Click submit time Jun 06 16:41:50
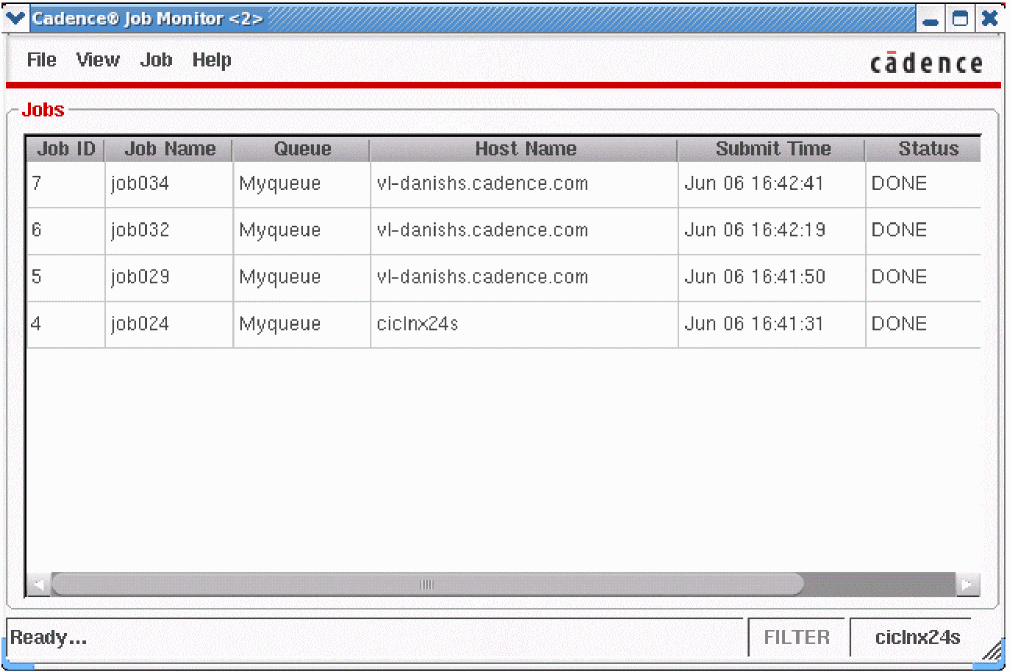This screenshot has height=672, width=1011. click(772, 278)
